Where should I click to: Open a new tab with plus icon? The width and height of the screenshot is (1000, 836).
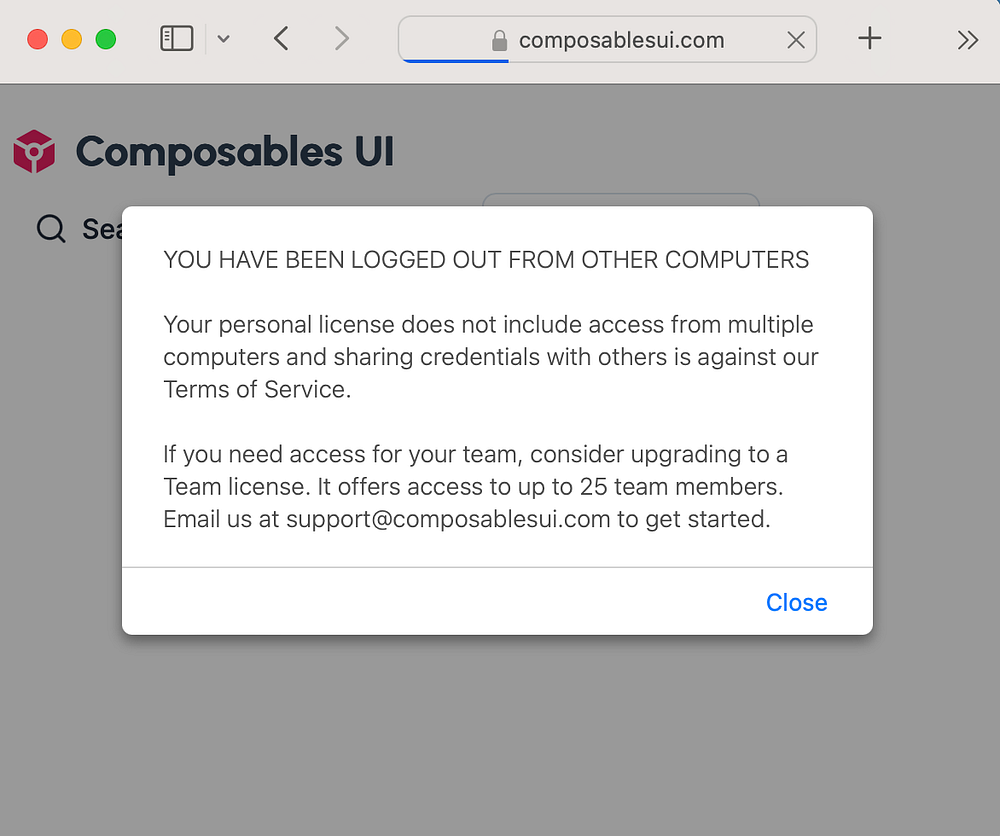[x=870, y=39]
